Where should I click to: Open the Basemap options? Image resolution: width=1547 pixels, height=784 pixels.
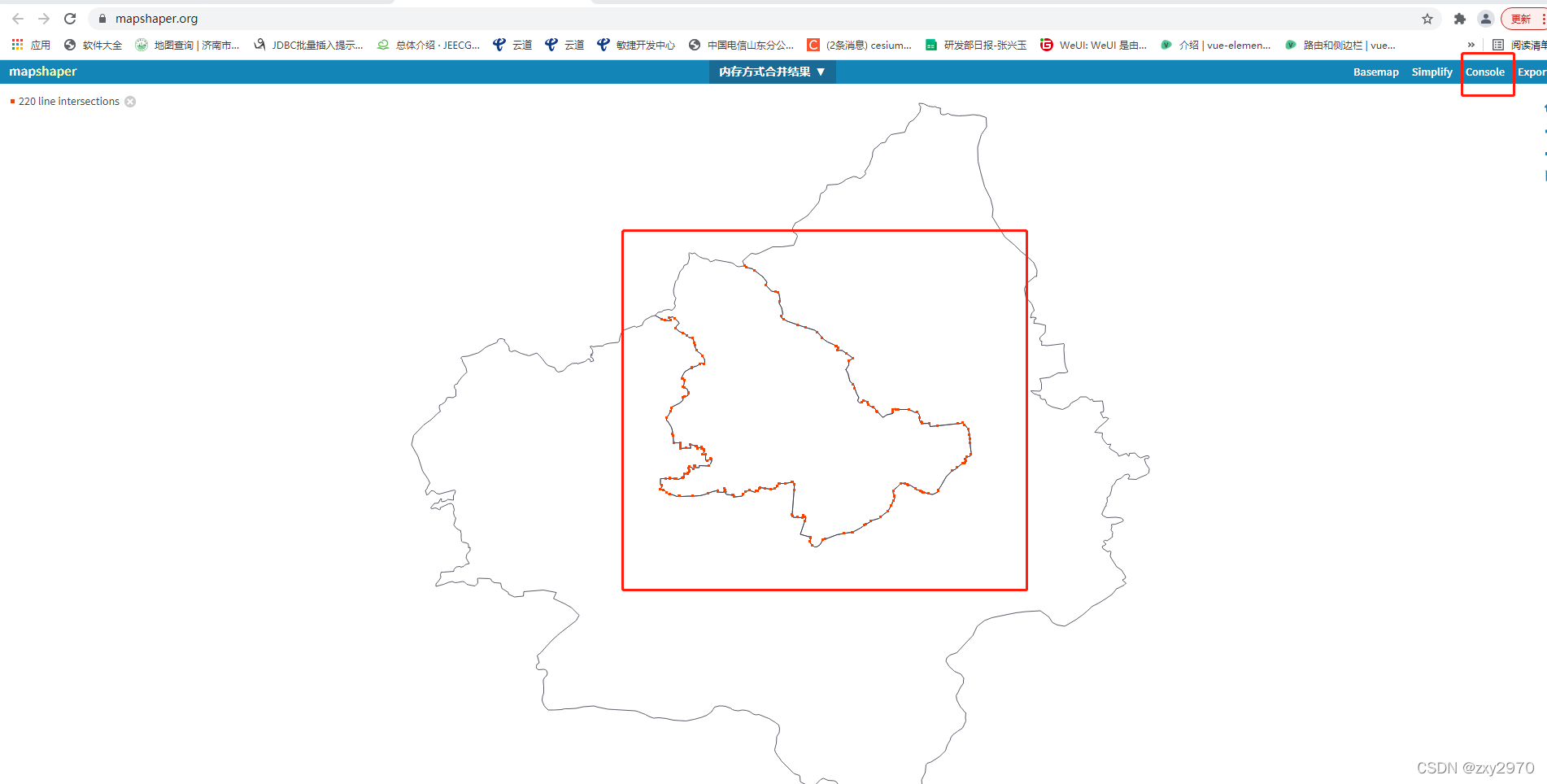pyautogui.click(x=1376, y=72)
